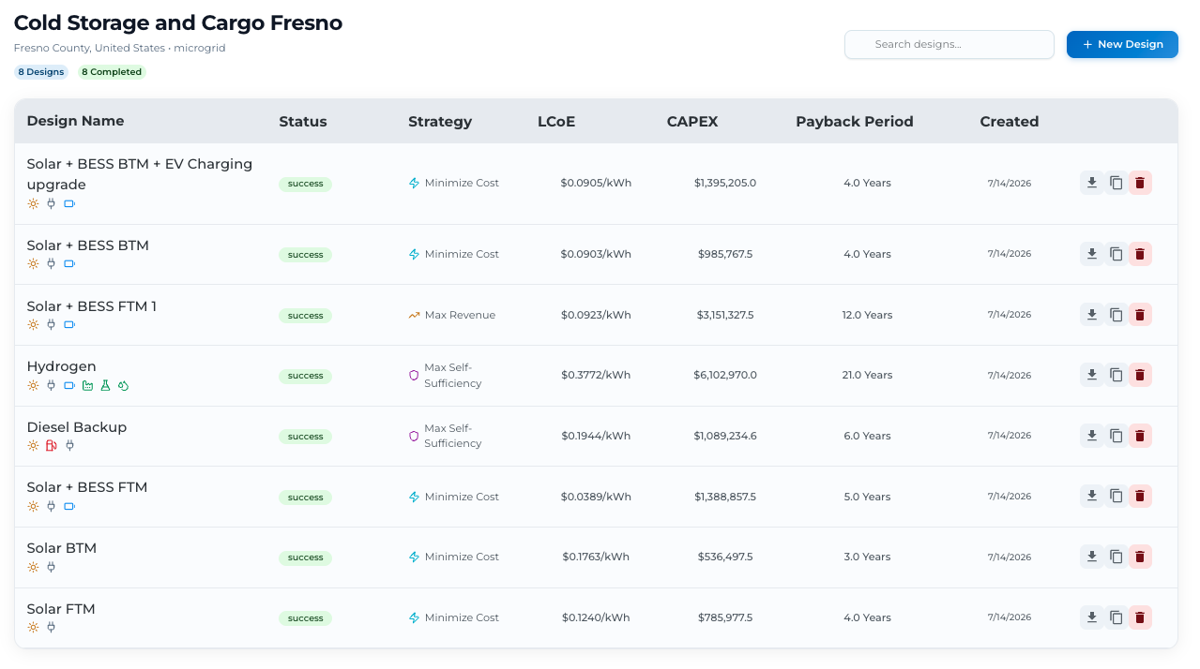Click the 3.0 Years payback value

866,557
